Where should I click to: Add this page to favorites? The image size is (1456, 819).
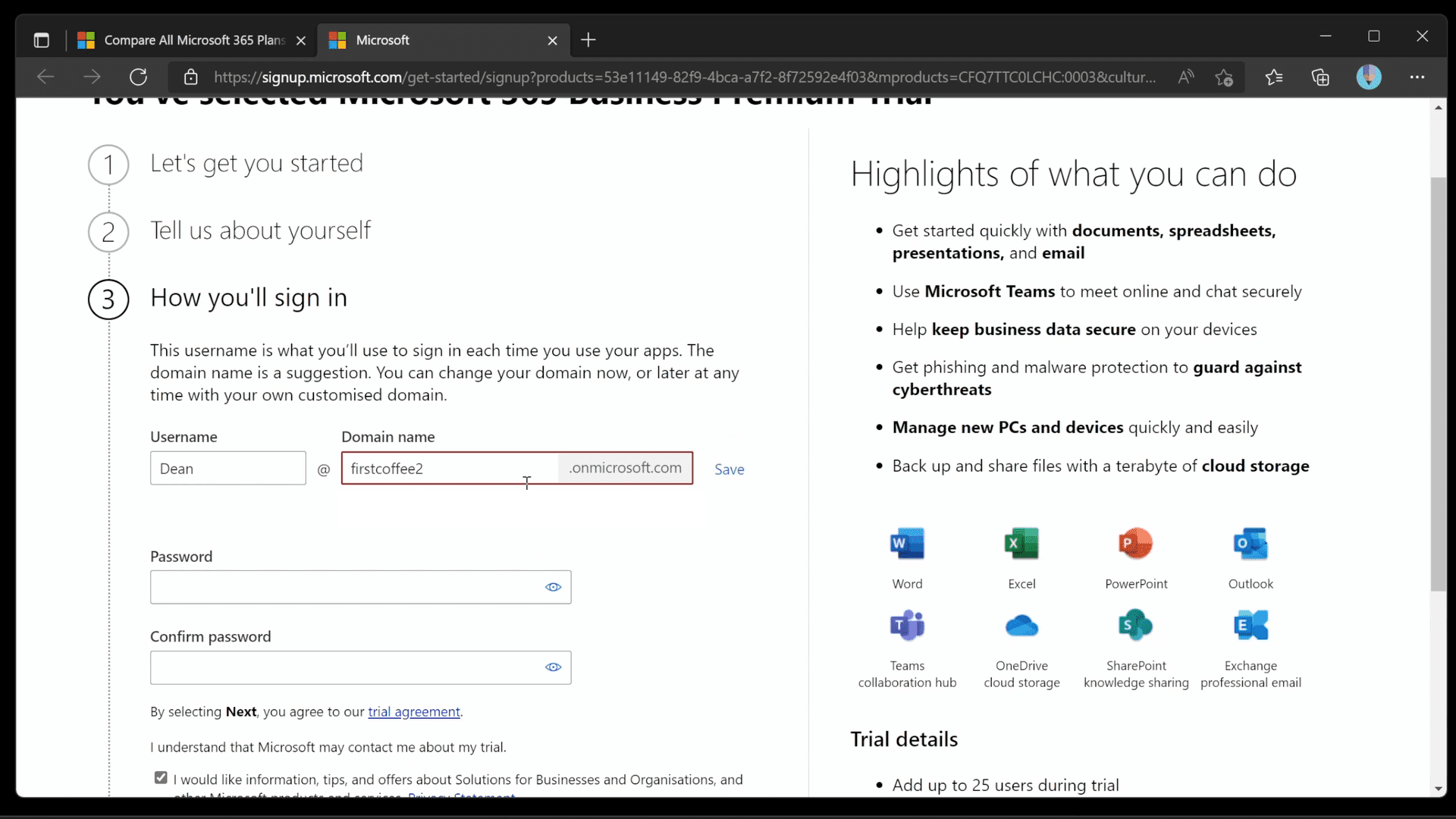(1225, 77)
